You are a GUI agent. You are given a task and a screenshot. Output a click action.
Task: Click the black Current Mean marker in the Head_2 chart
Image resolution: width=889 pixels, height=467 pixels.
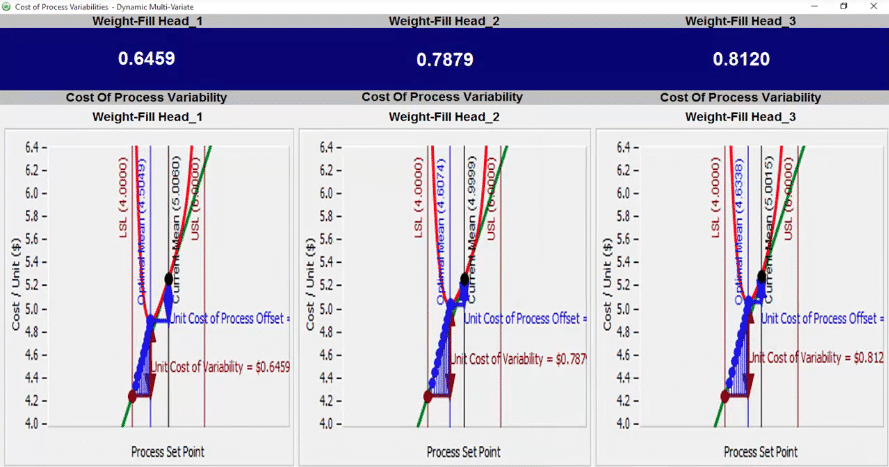pyautogui.click(x=464, y=279)
